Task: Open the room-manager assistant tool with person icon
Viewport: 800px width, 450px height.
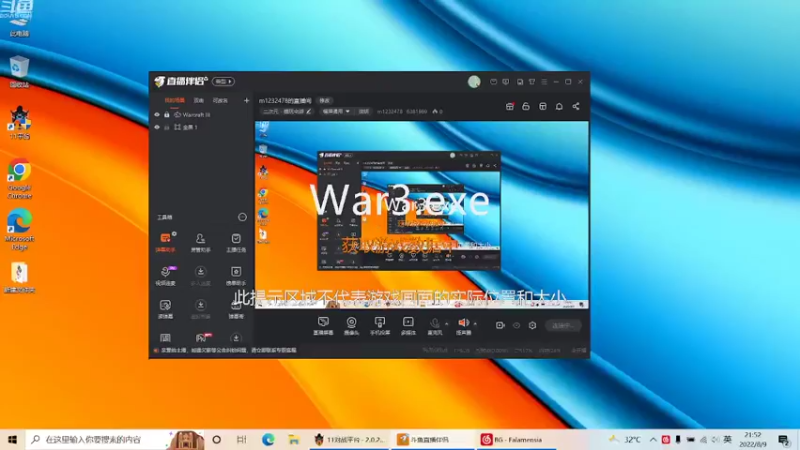Action: click(201, 242)
